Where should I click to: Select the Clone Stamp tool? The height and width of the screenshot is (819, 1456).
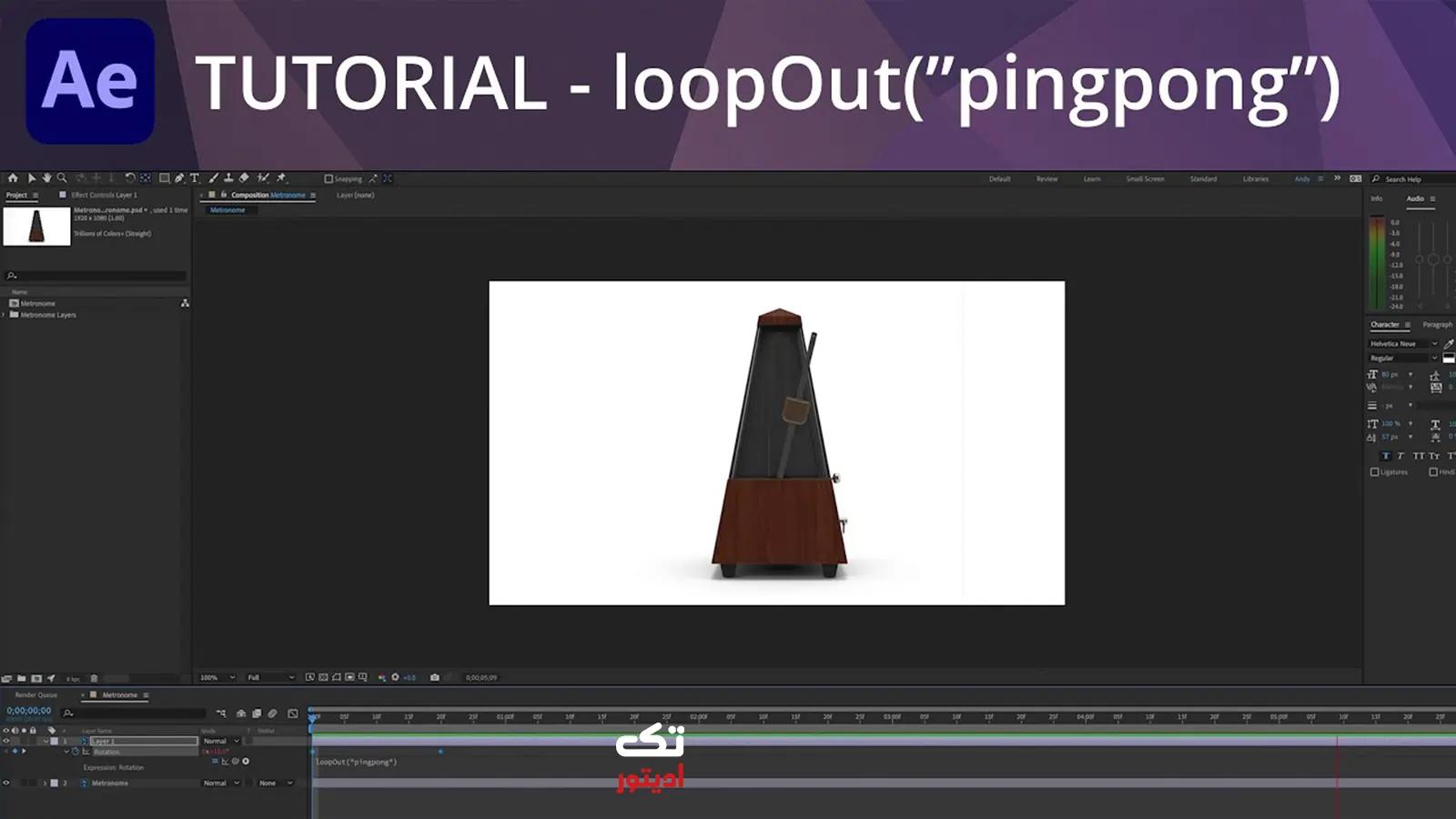tap(228, 178)
